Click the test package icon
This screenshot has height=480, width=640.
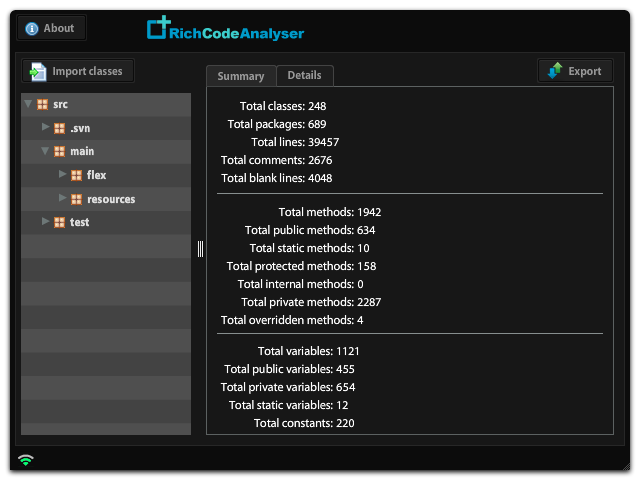point(59,223)
